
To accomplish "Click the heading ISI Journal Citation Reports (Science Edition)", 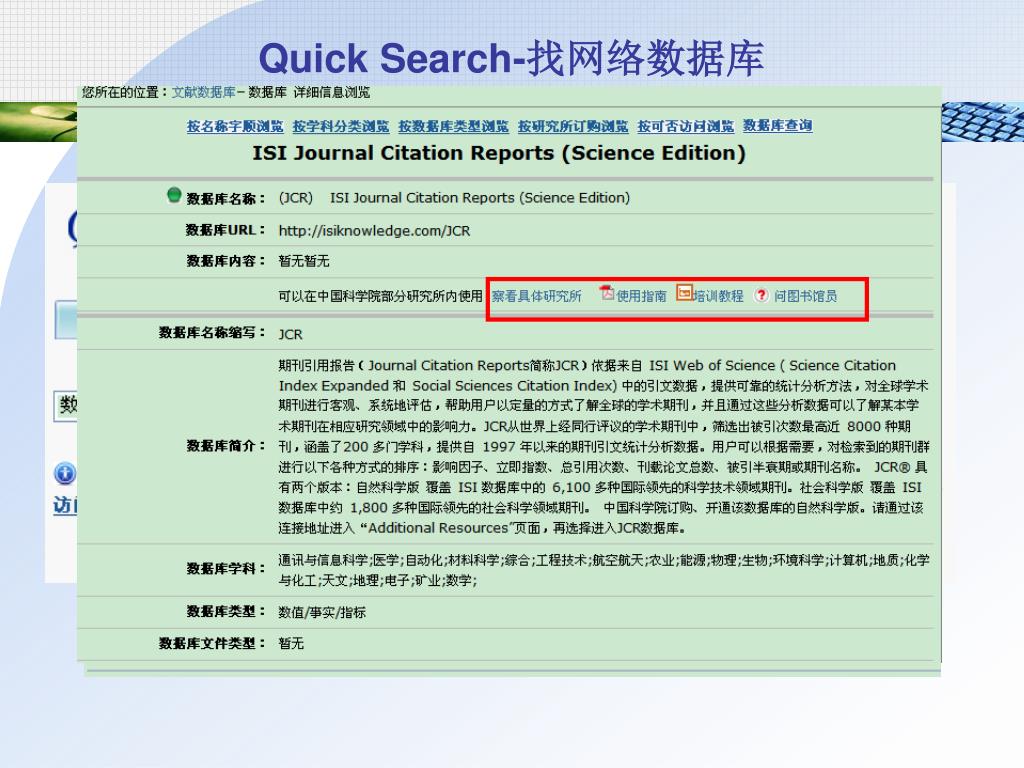I will [499, 153].
